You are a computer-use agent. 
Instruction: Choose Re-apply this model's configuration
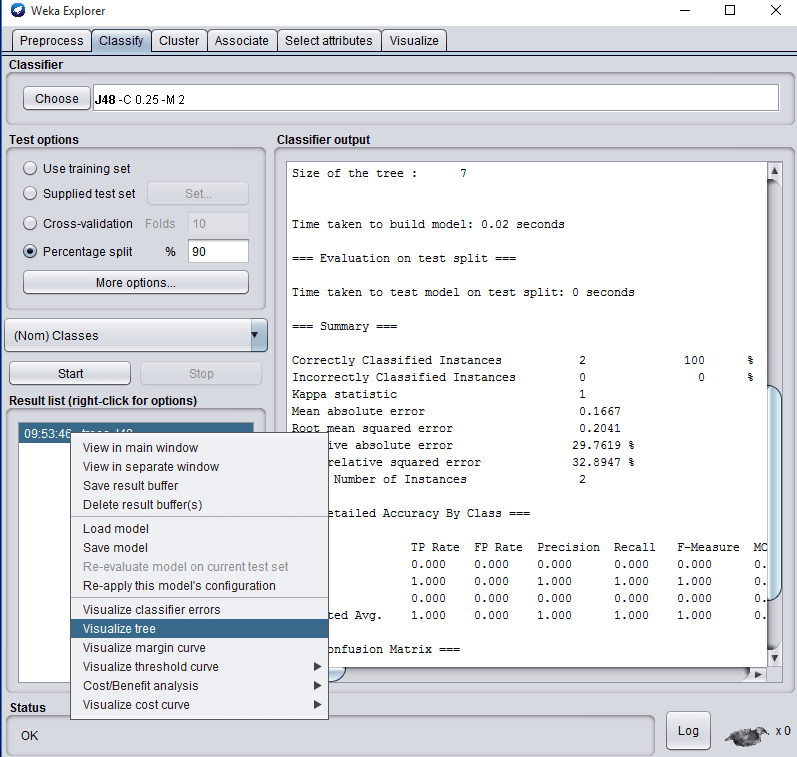pos(199,586)
